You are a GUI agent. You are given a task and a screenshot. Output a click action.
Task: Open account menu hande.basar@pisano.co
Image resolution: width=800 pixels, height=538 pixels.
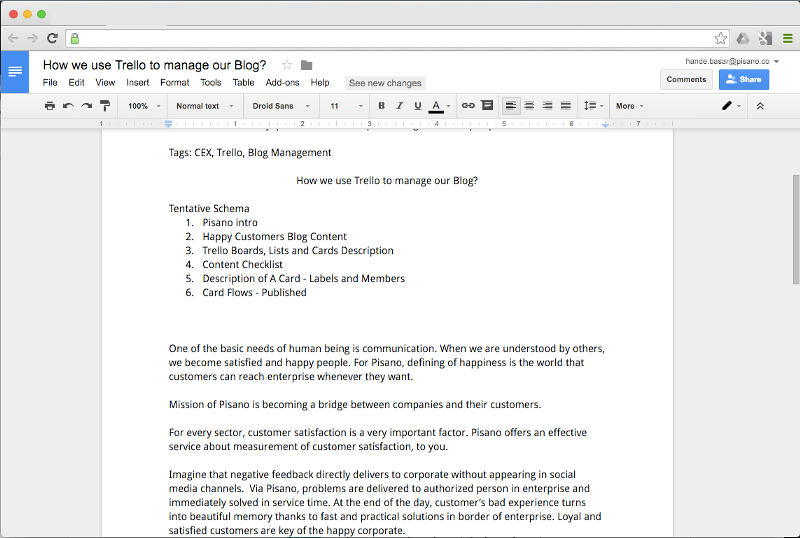(732, 61)
